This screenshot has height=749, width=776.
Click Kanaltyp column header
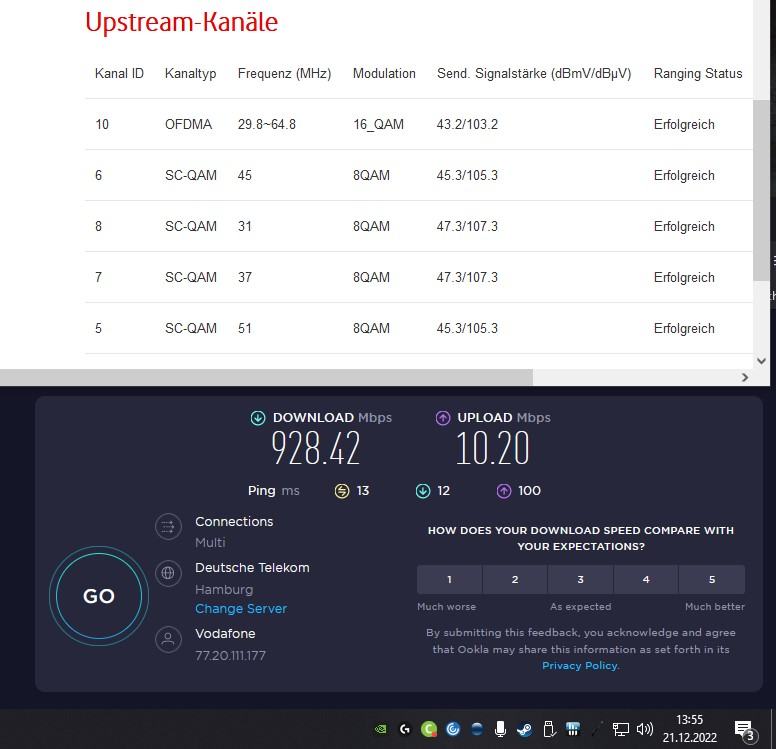point(191,73)
